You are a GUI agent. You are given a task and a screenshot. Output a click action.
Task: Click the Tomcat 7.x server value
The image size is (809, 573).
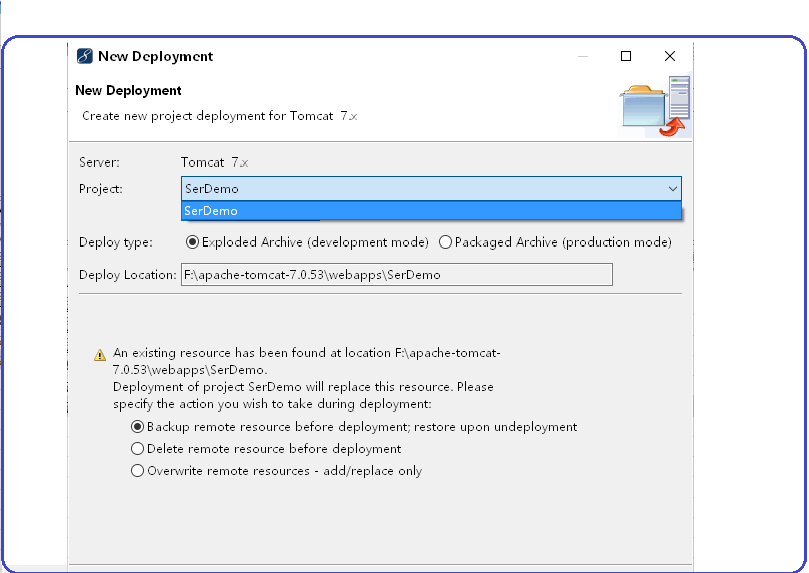214,162
